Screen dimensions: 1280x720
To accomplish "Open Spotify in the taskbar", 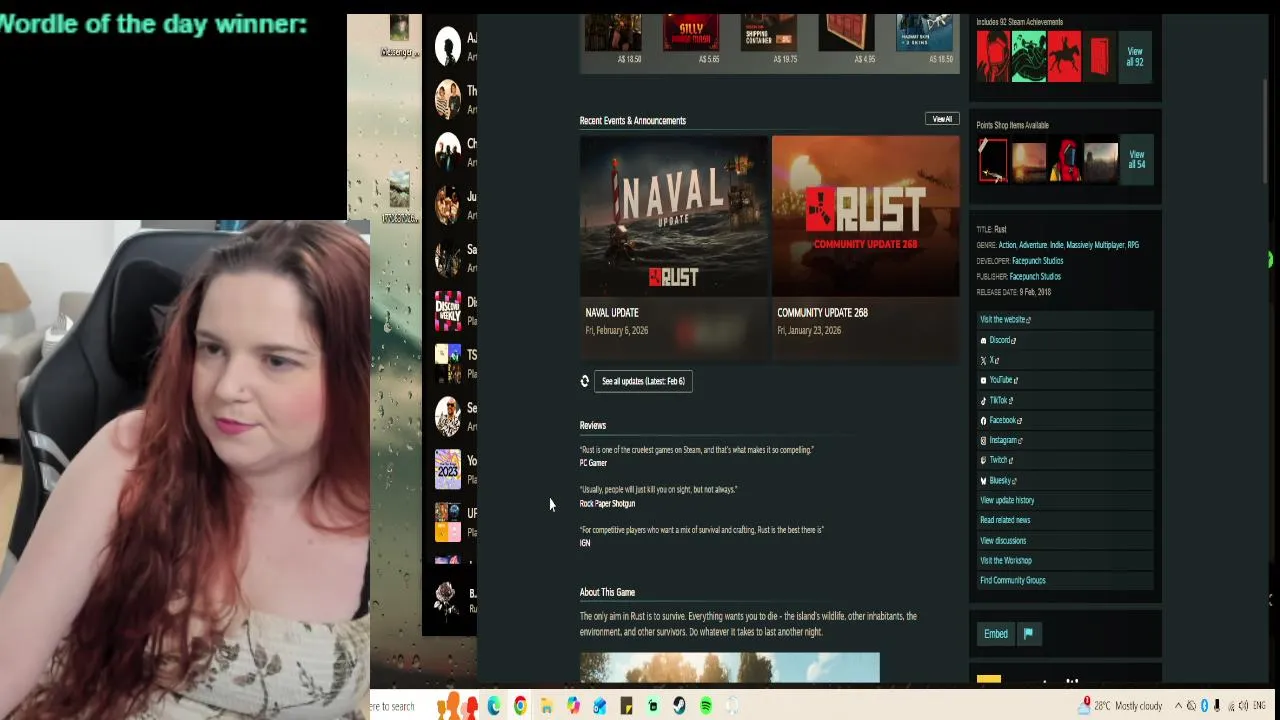I will point(706,706).
